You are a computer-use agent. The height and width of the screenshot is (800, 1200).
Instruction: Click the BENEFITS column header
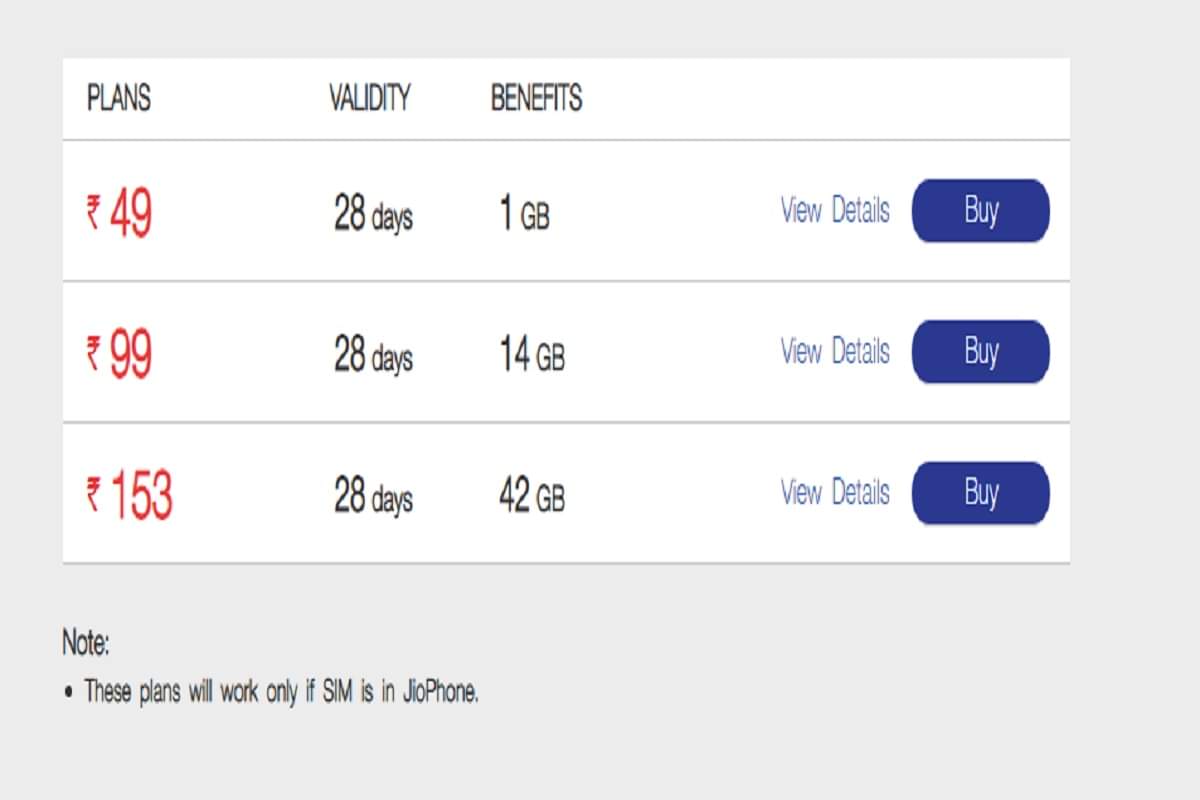coord(536,98)
